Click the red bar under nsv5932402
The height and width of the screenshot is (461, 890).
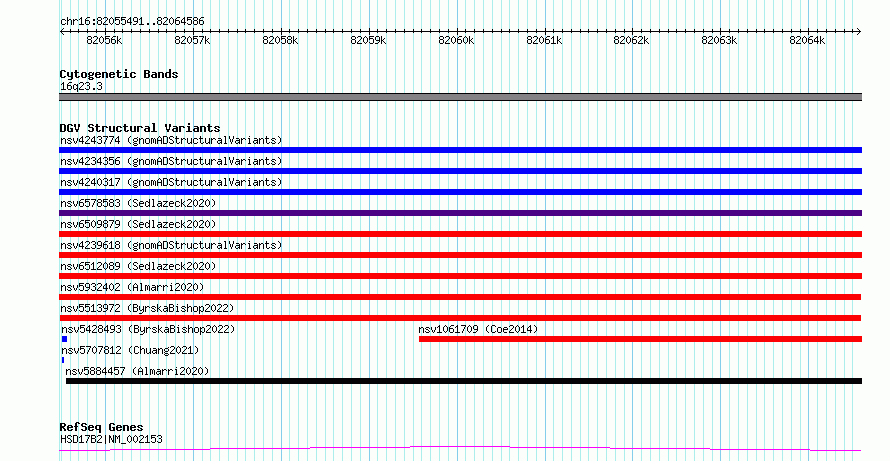(460, 297)
